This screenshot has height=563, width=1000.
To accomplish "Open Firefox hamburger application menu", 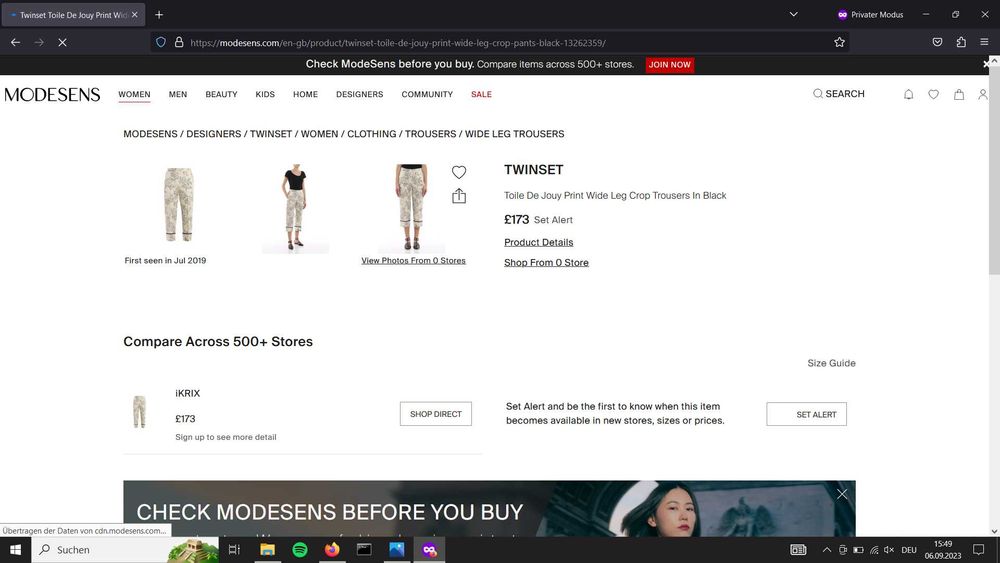I will [x=984, y=42].
